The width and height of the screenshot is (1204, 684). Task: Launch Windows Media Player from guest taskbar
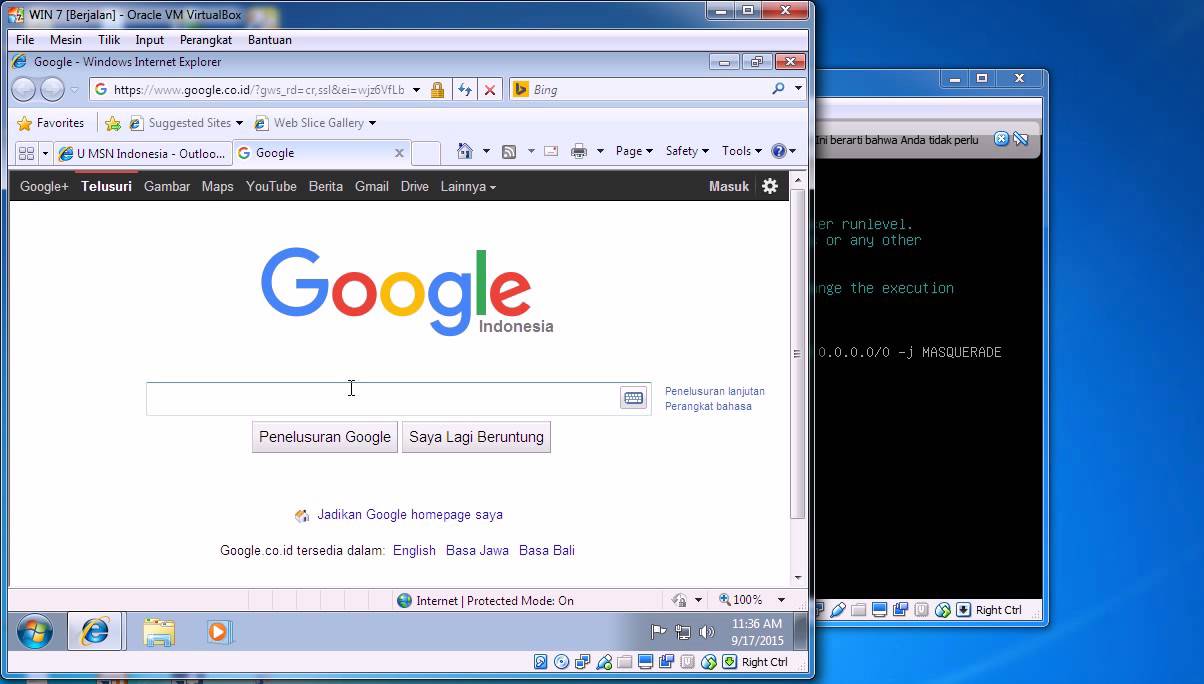(219, 632)
